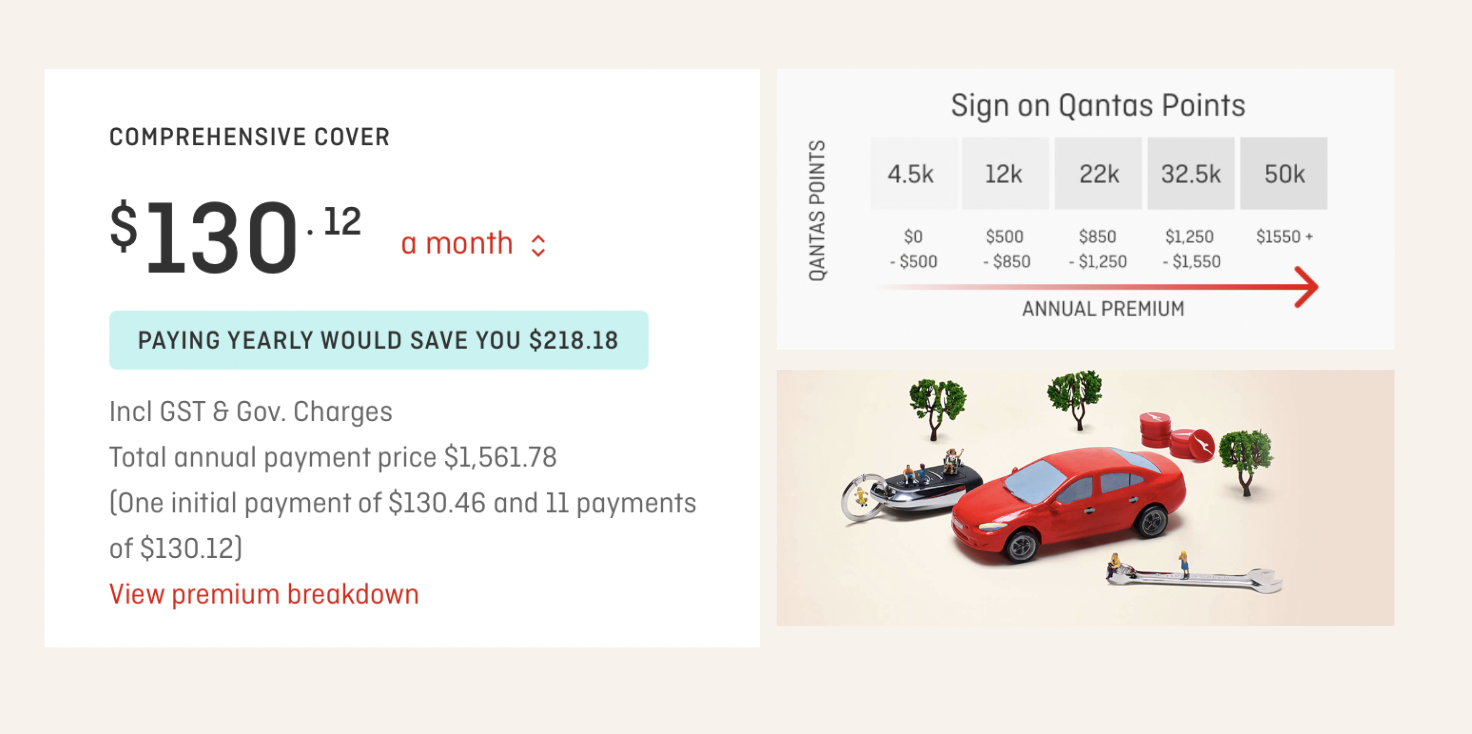Click the Comprehensive Cover heading
Screen dimensions: 1472x734
pyautogui.click(x=250, y=137)
